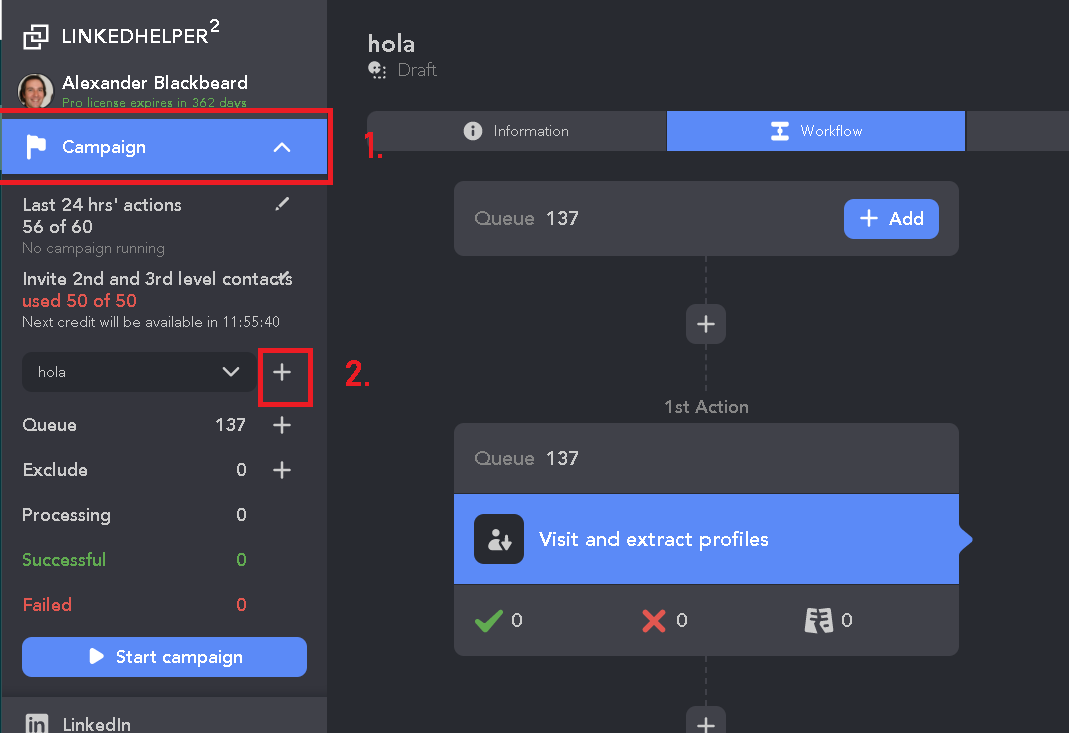This screenshot has height=733, width=1069.
Task: Click the green successful checkmark counter
Action: pos(488,620)
